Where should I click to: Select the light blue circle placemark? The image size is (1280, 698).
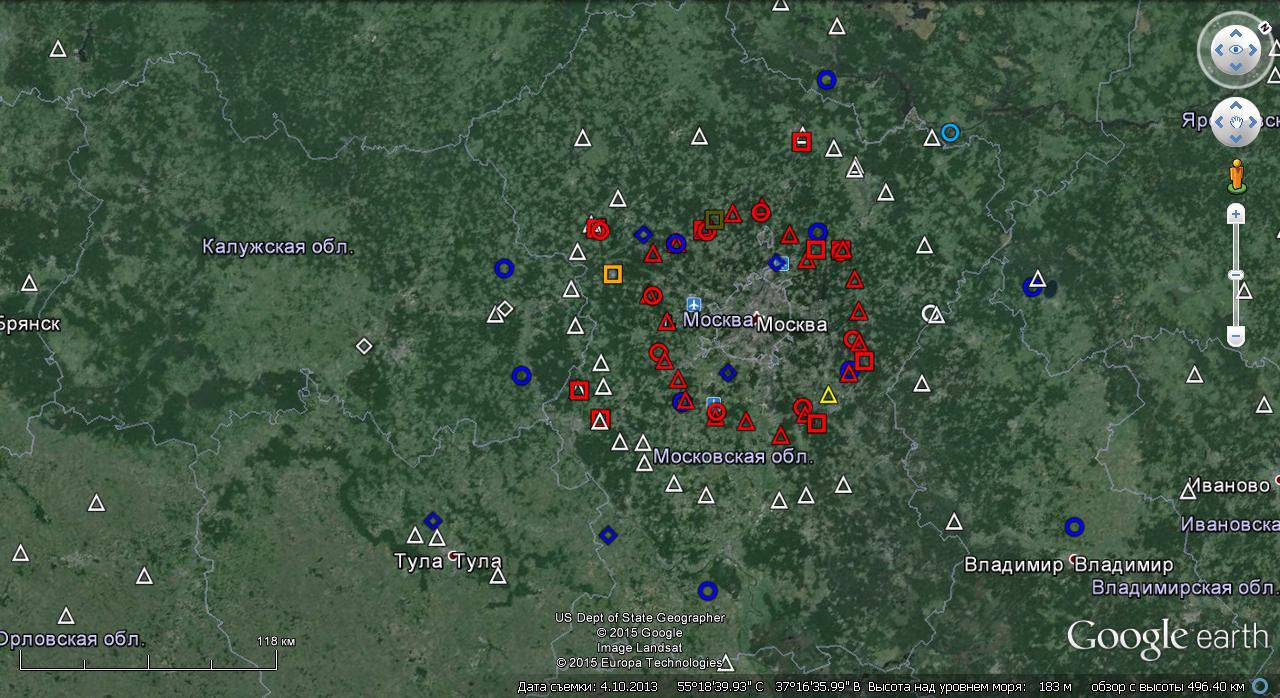point(950,132)
